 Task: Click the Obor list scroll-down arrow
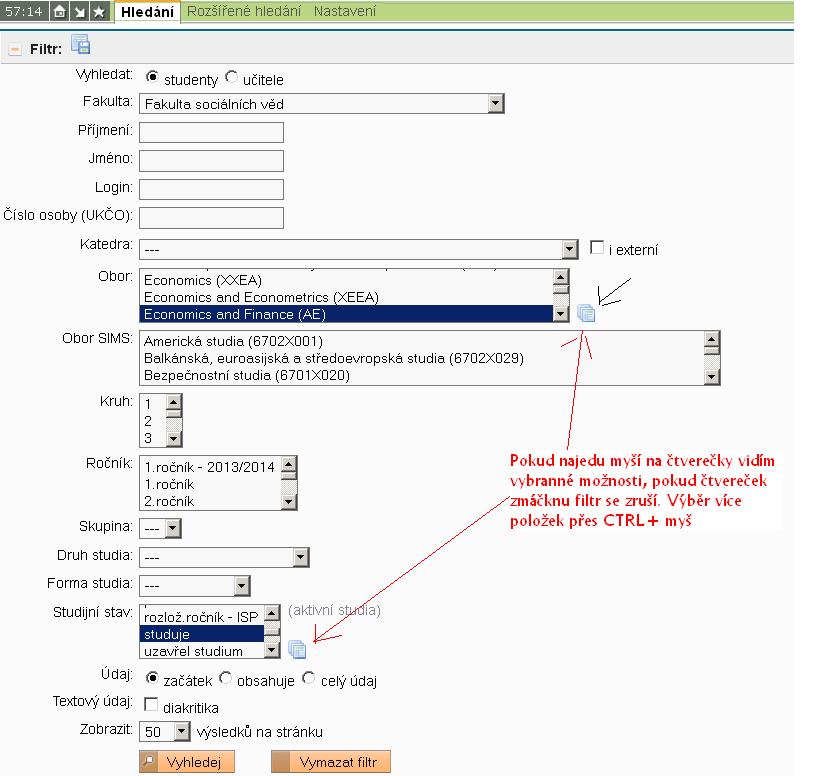pos(561,314)
